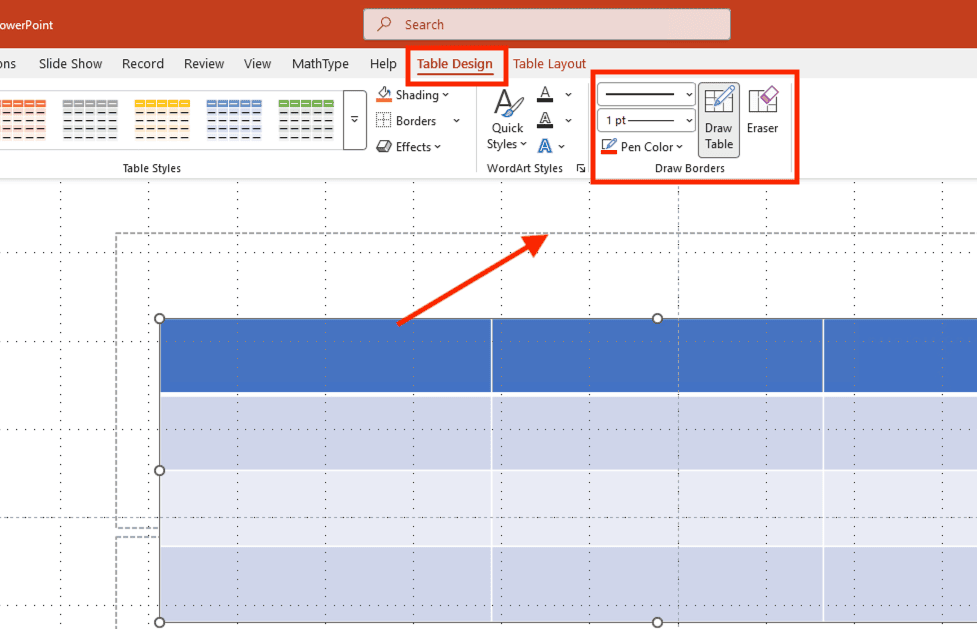977x629 pixels.
Task: Click the Text Outline icon
Action: click(x=545, y=120)
